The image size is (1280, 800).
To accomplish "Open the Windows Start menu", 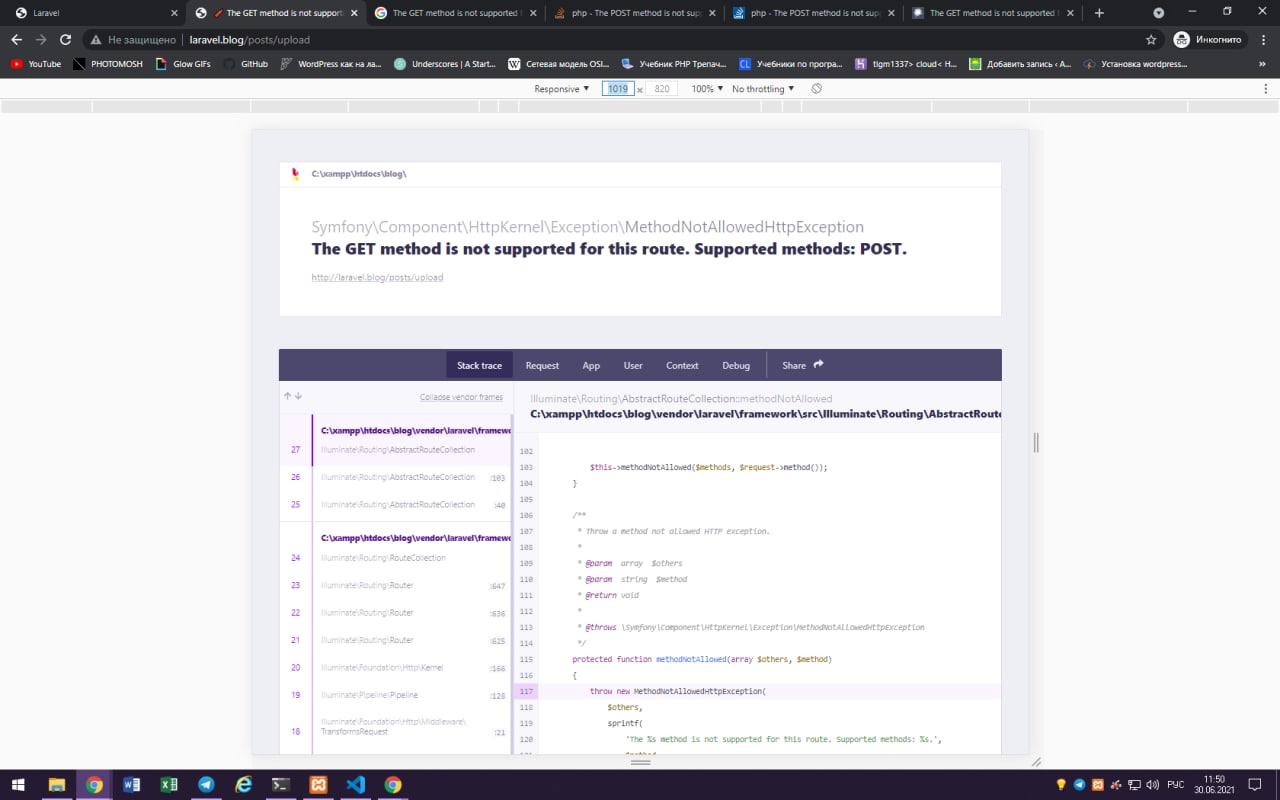I will pyautogui.click(x=19, y=785).
